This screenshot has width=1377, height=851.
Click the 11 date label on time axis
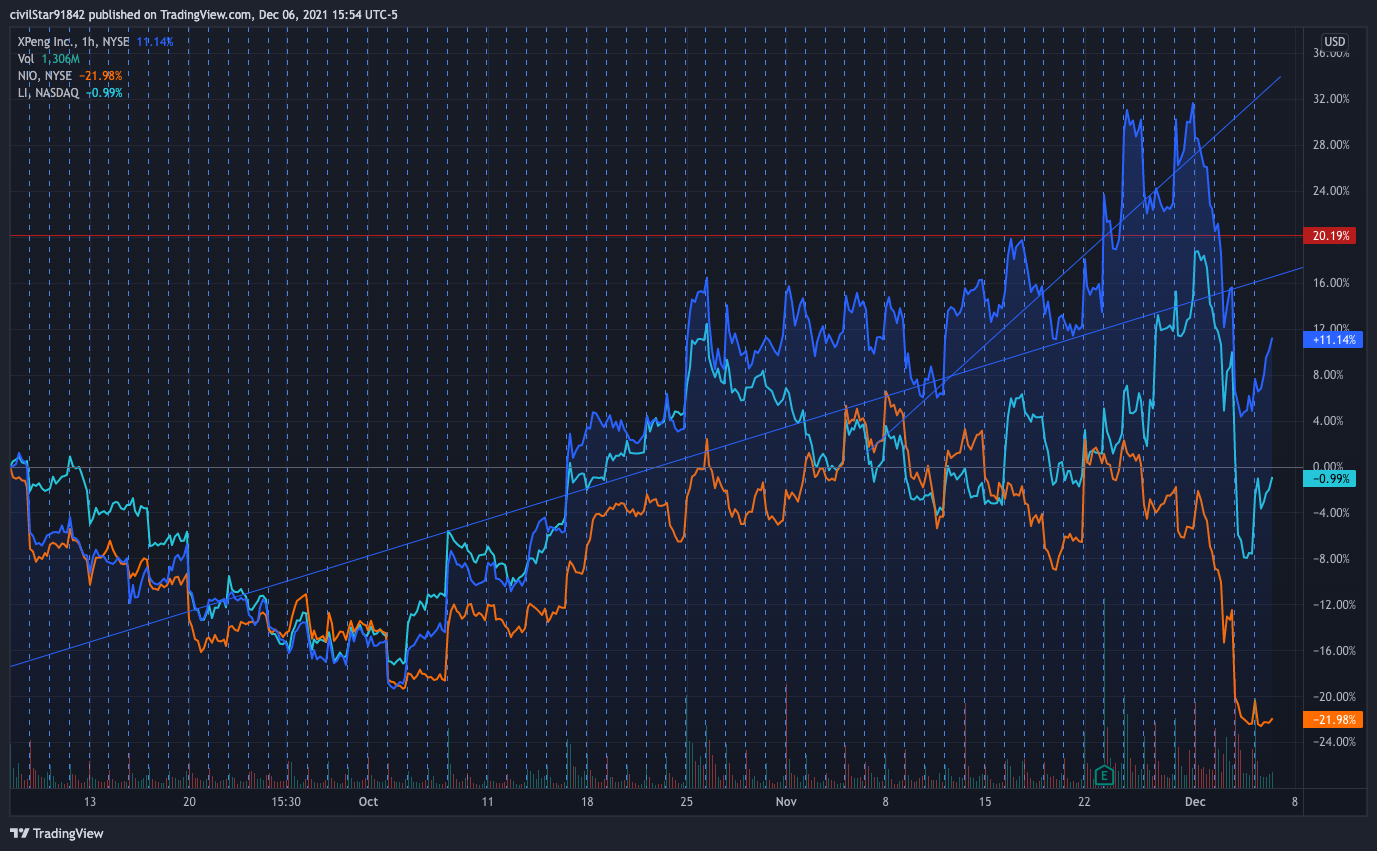pos(487,802)
